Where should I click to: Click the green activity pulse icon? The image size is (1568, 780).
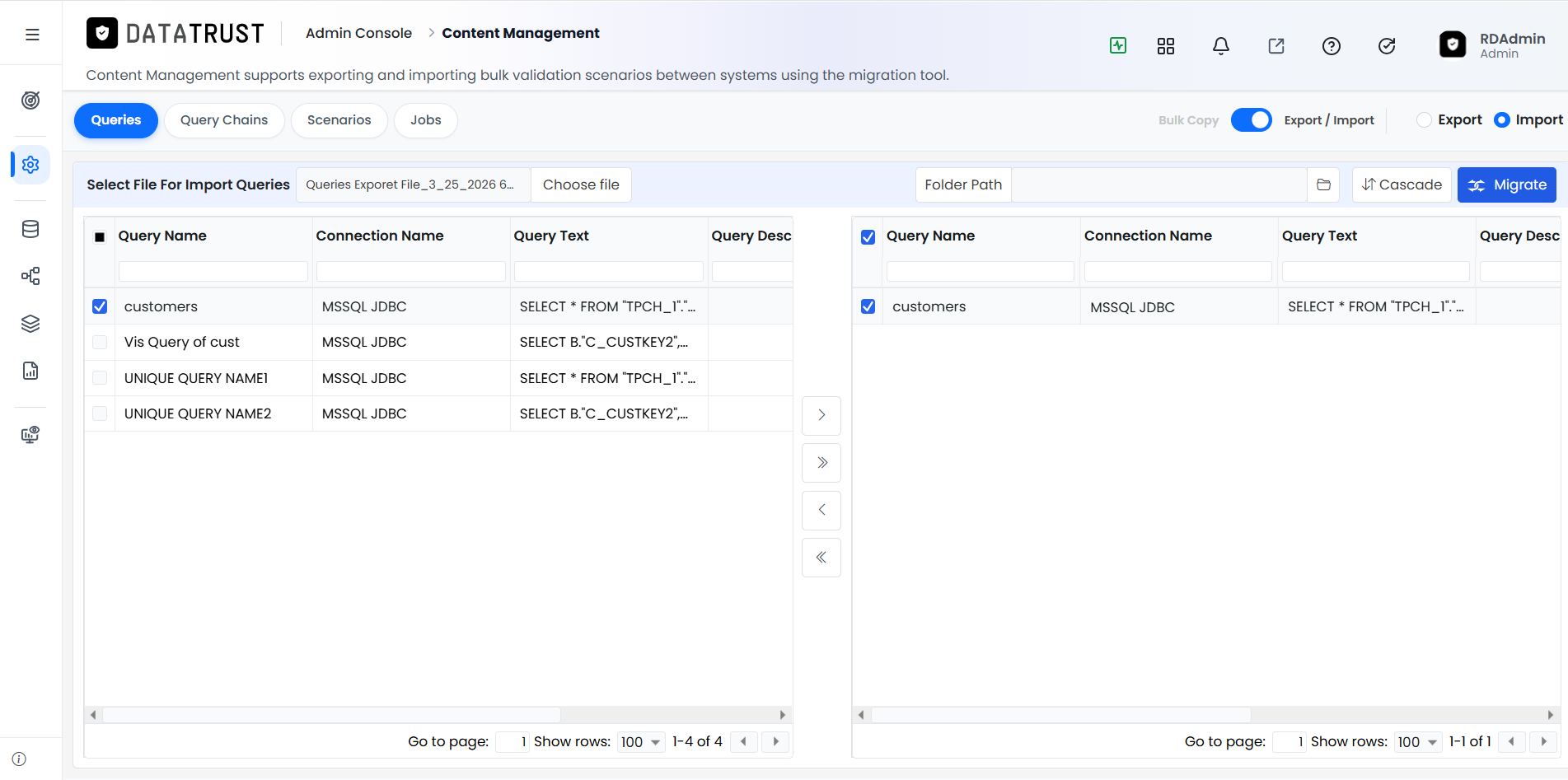tap(1118, 46)
